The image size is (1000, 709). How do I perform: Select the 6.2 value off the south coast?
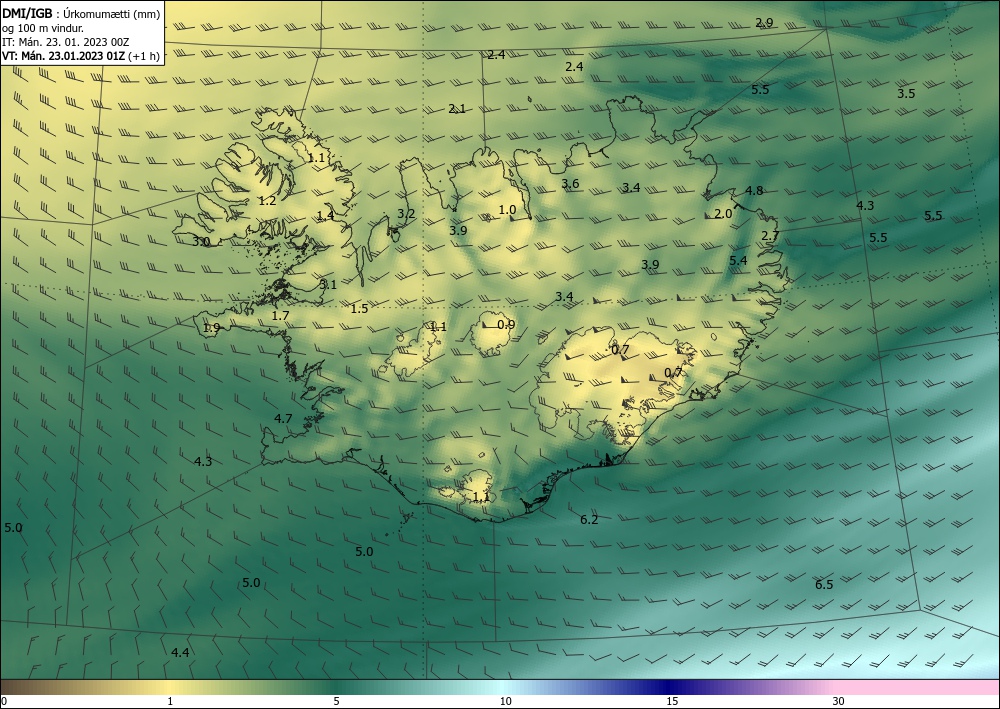(x=589, y=520)
